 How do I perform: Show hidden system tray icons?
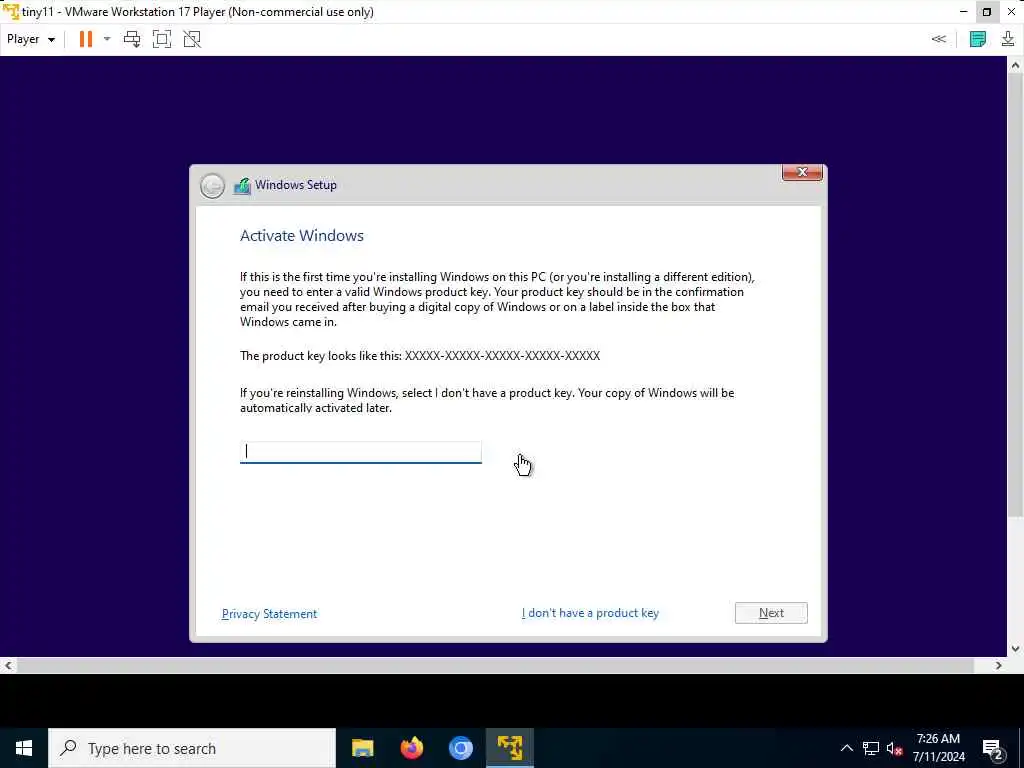(846, 748)
